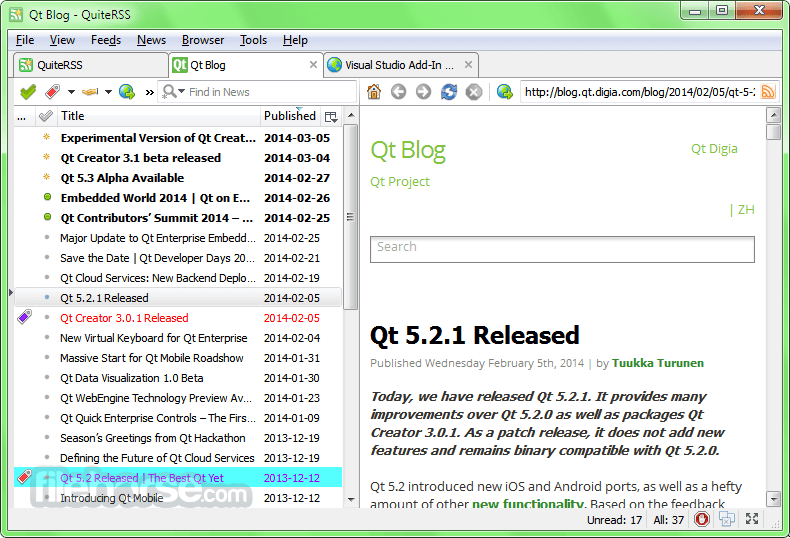Screen dimensions: 790x538
Task: Toggle read status dot of Major Update to Qt Enterprise
Action: point(47,237)
